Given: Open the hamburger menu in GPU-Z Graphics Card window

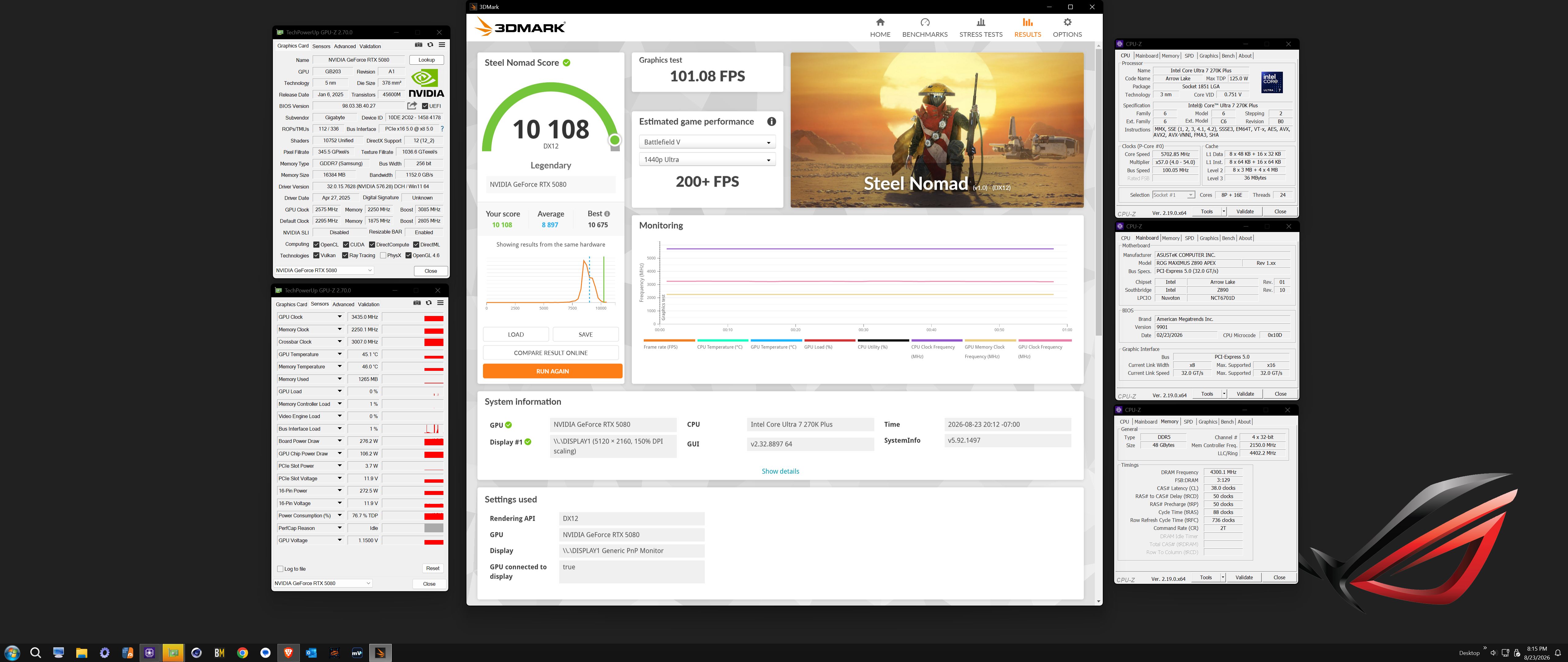Looking at the screenshot, I should click(442, 45).
